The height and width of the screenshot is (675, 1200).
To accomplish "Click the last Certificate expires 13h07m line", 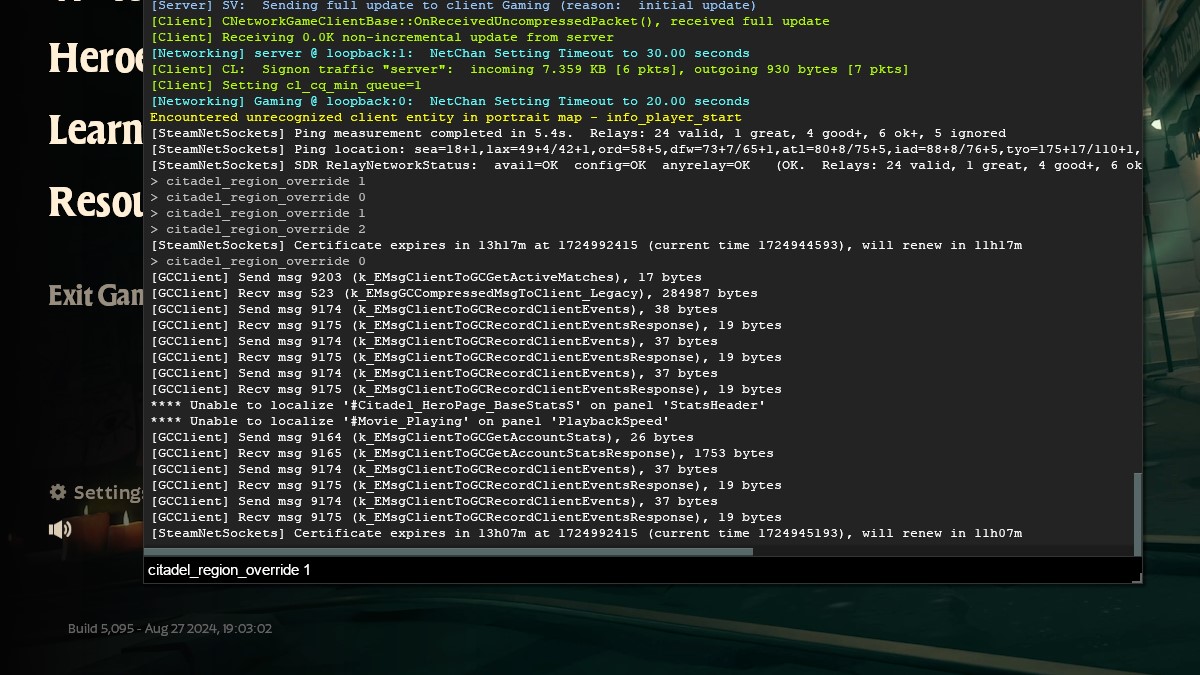I will coord(586,533).
